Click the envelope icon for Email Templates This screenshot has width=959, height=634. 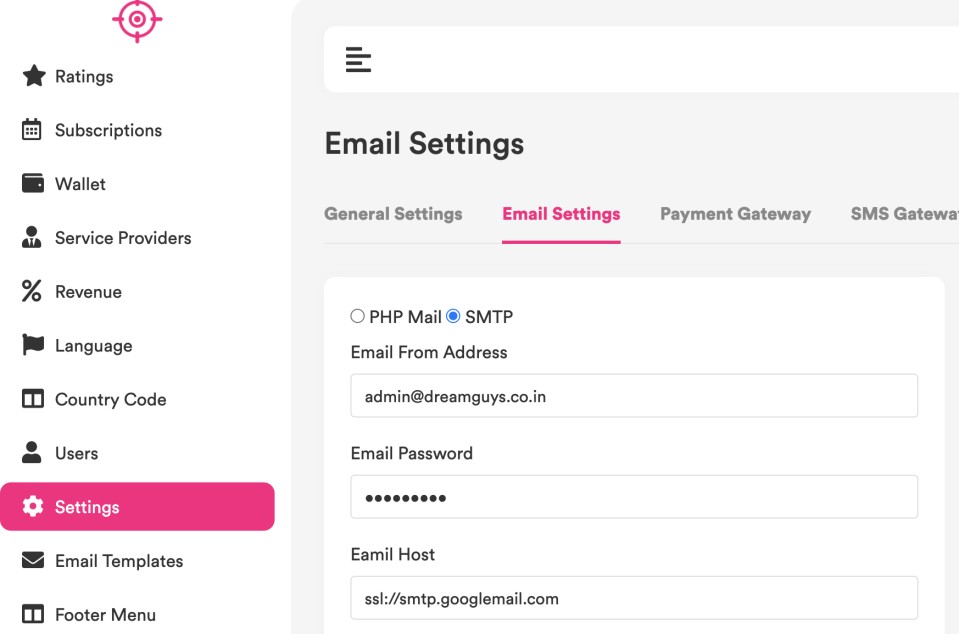pyautogui.click(x=33, y=561)
